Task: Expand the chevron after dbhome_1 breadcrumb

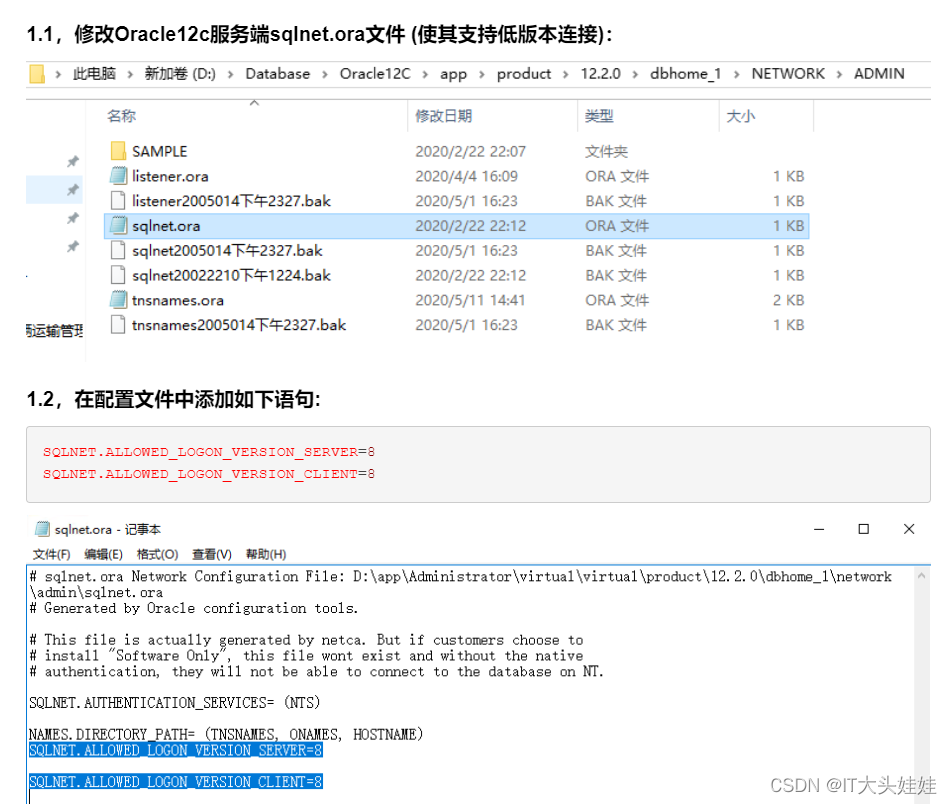Action: (x=736, y=75)
